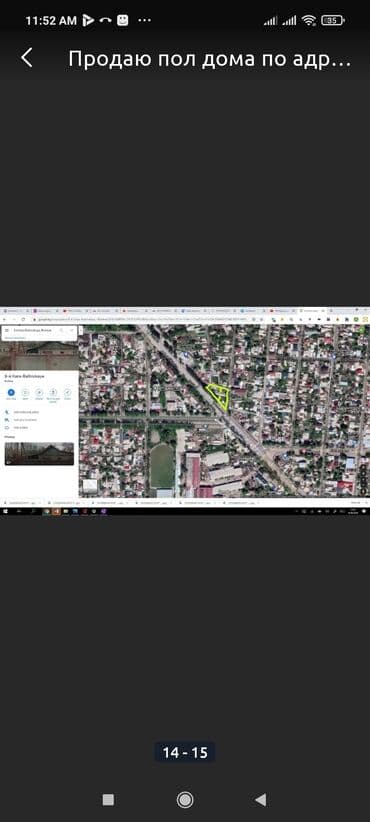Click the Send to phone icon in Maps panel

tap(53, 392)
